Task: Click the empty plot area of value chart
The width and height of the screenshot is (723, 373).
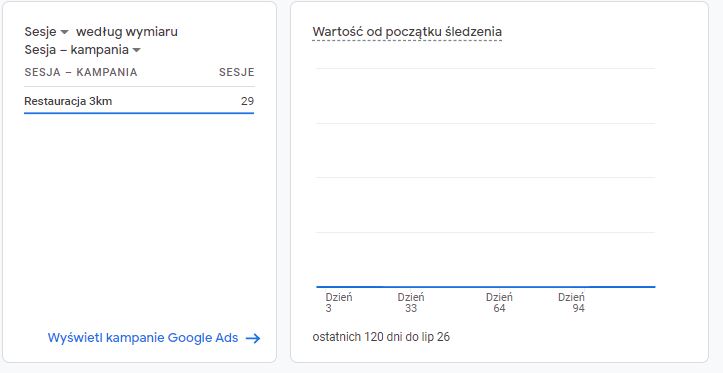Action: tap(486, 178)
